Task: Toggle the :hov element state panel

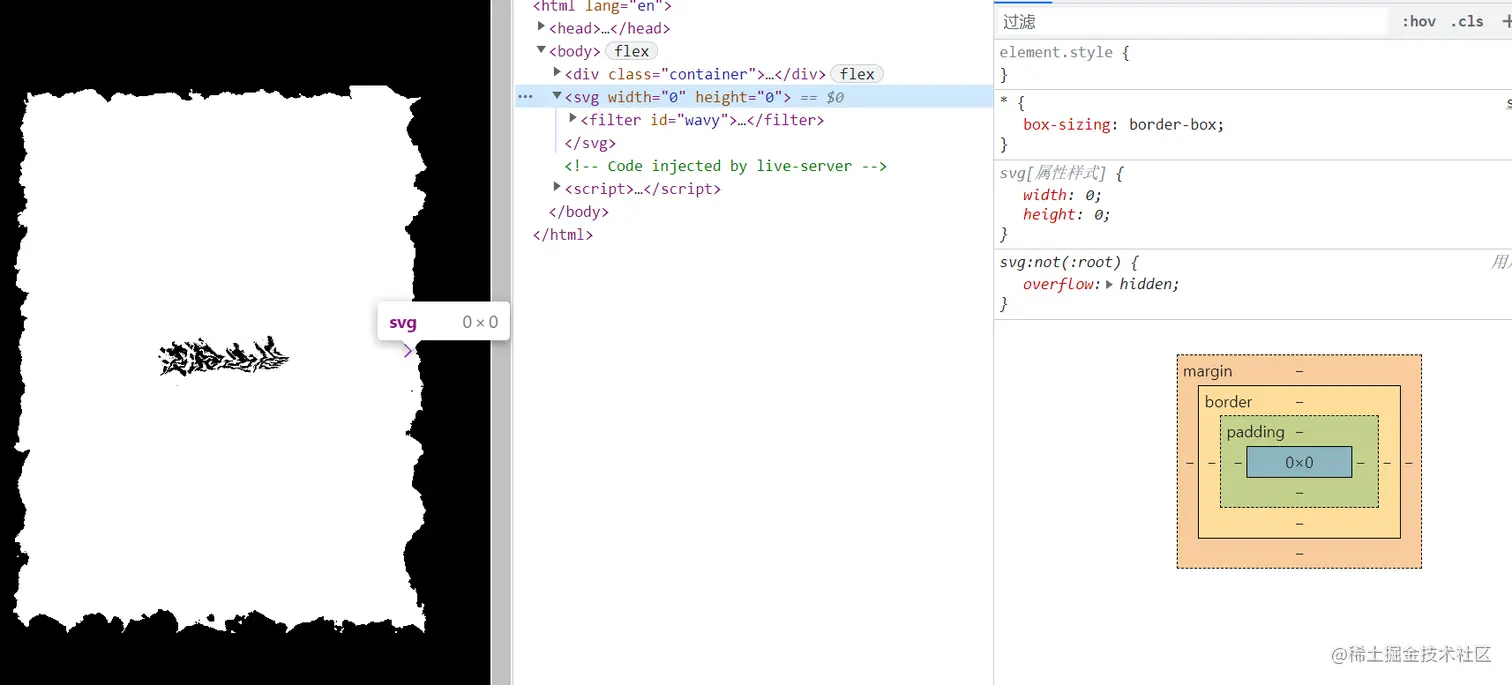Action: click(1418, 21)
